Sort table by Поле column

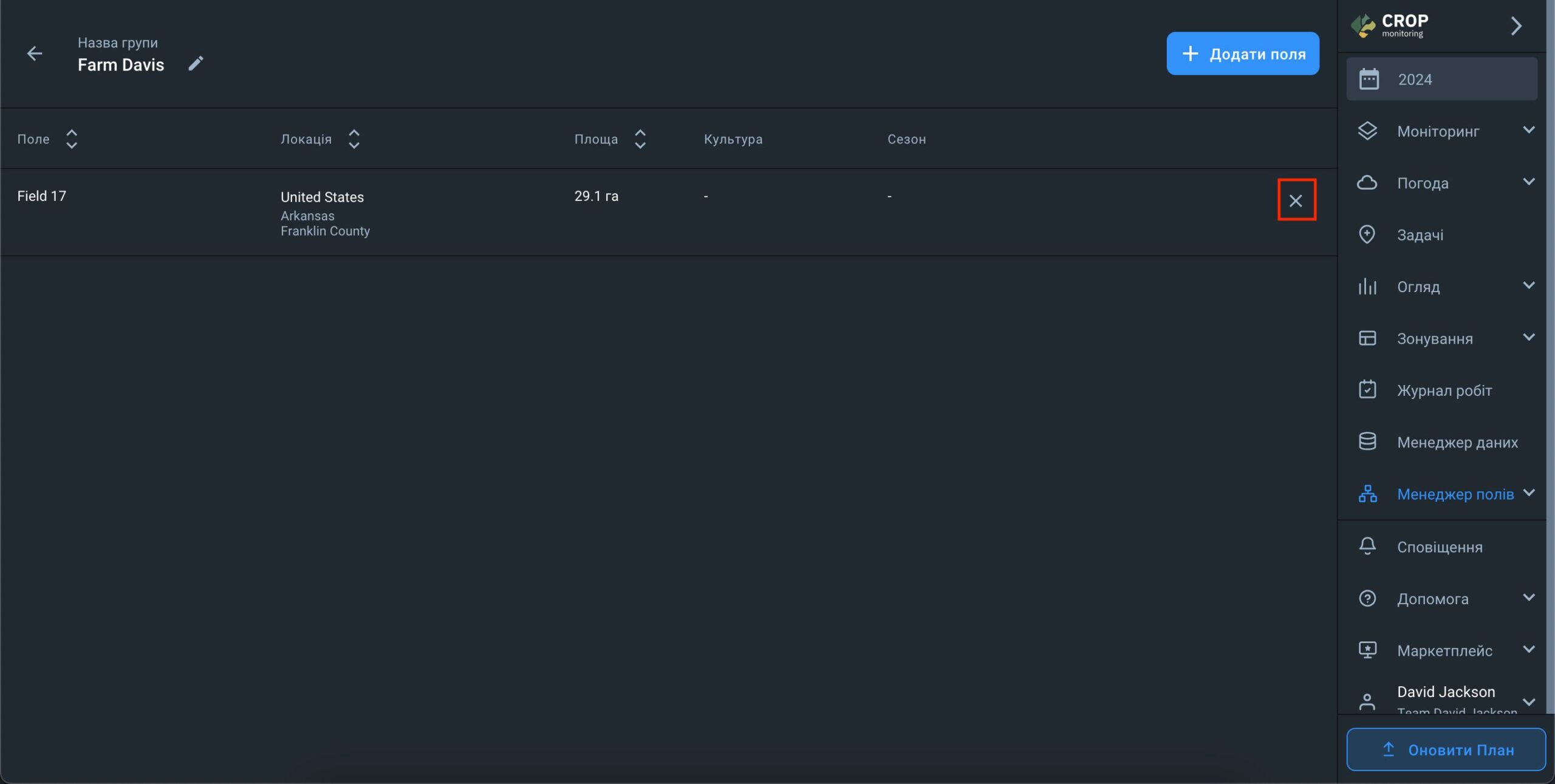[x=72, y=139]
